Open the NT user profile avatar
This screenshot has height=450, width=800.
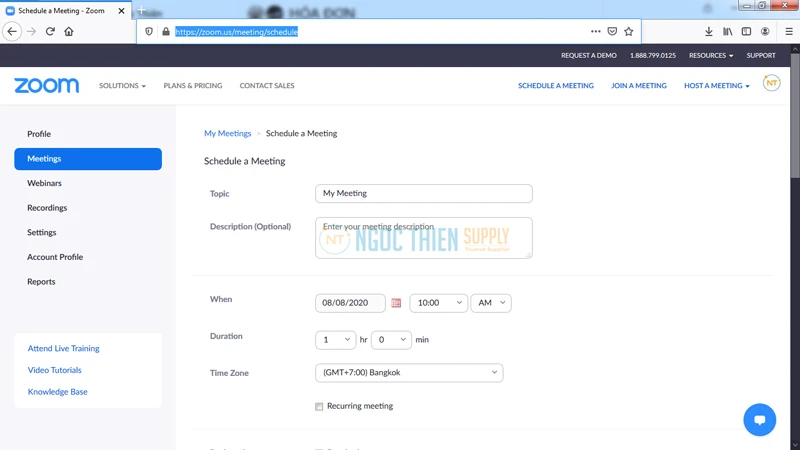tap(771, 84)
